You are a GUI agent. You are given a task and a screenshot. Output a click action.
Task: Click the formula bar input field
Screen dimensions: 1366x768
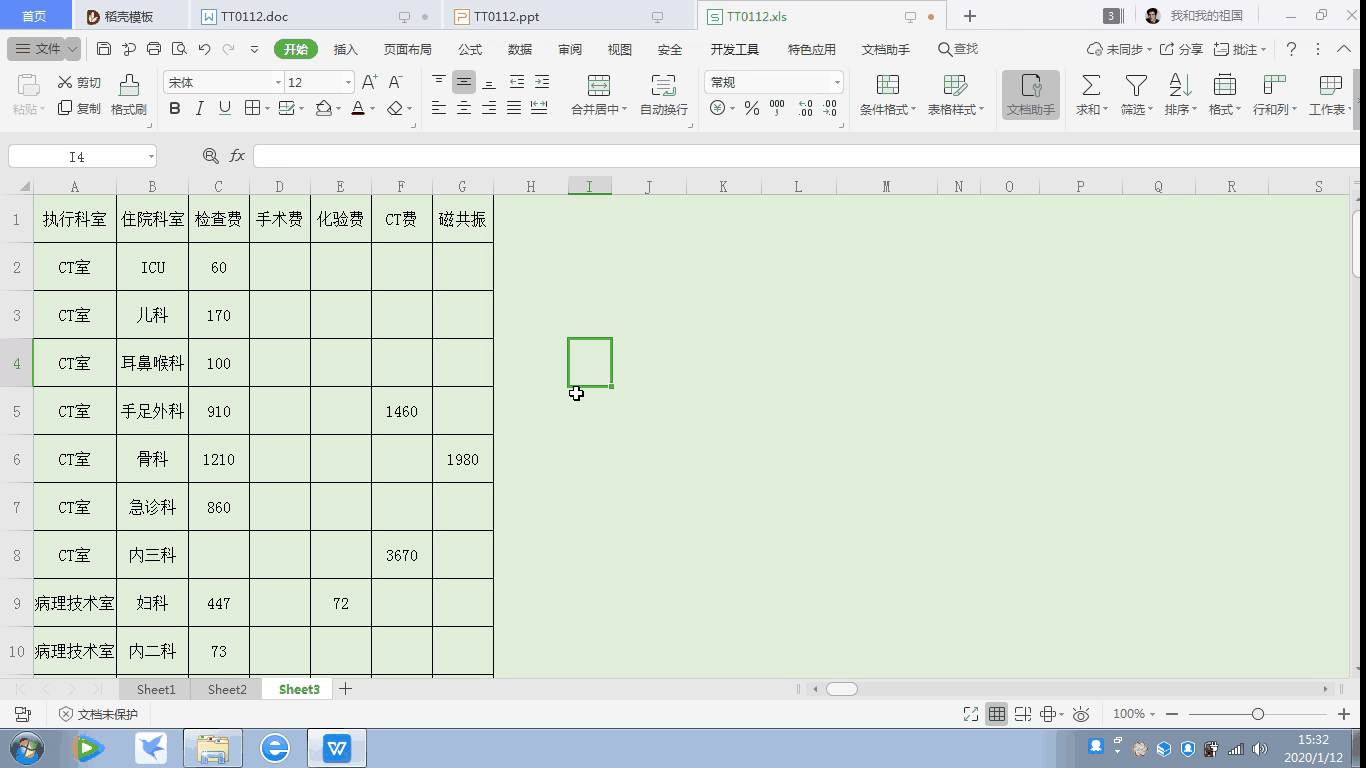tap(808, 156)
